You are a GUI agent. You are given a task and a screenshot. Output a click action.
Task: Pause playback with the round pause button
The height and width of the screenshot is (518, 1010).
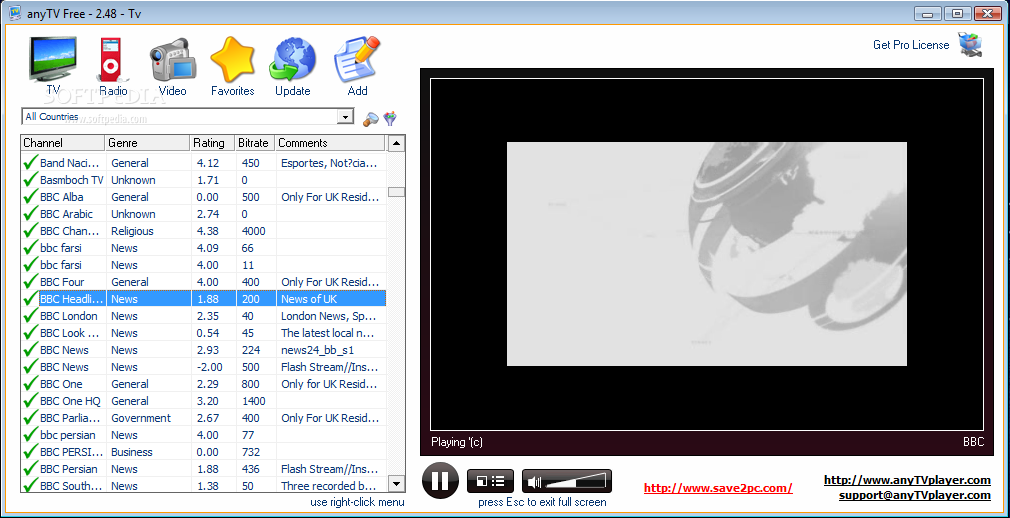coord(441,481)
